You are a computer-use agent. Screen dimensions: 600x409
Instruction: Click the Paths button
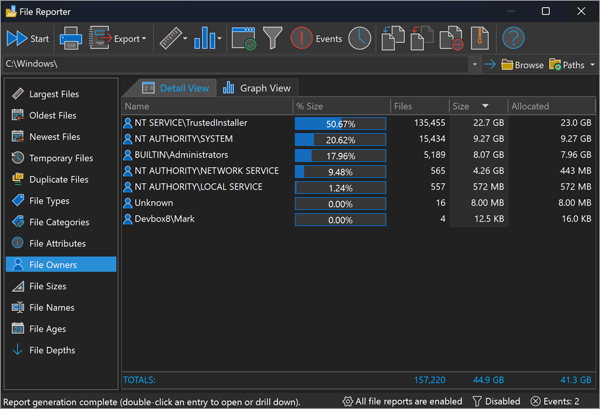567,65
